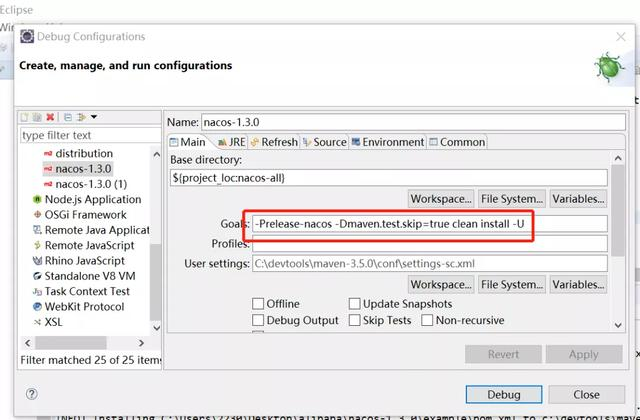Select the Node.js Application configuration type
Viewport: 640px width, 420px height.
point(92,199)
